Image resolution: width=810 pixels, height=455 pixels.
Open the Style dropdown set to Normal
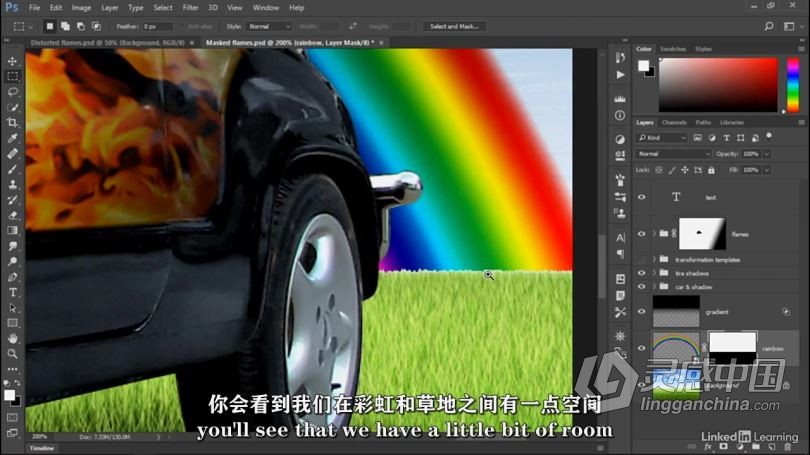pyautogui.click(x=270, y=26)
